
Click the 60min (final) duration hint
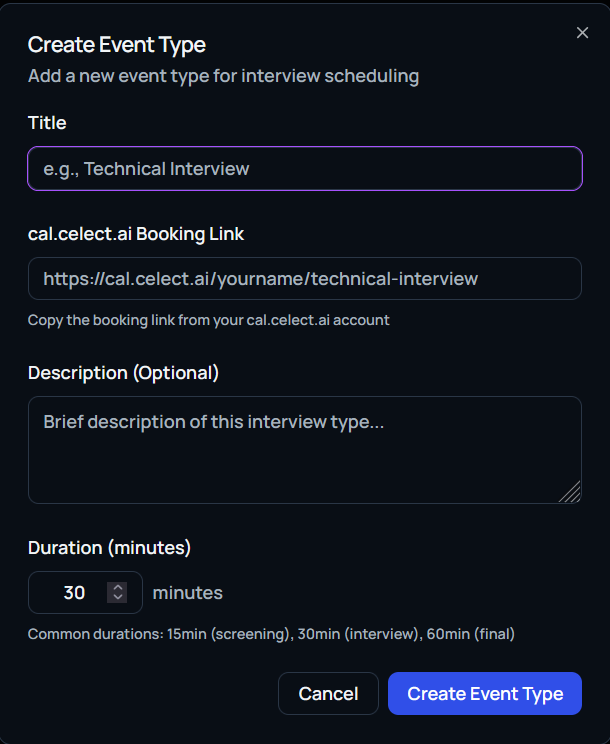pos(471,634)
